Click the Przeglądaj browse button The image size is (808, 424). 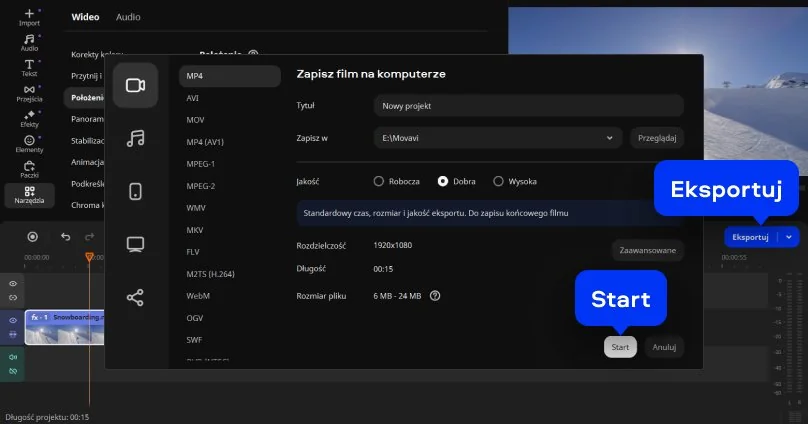(656, 138)
